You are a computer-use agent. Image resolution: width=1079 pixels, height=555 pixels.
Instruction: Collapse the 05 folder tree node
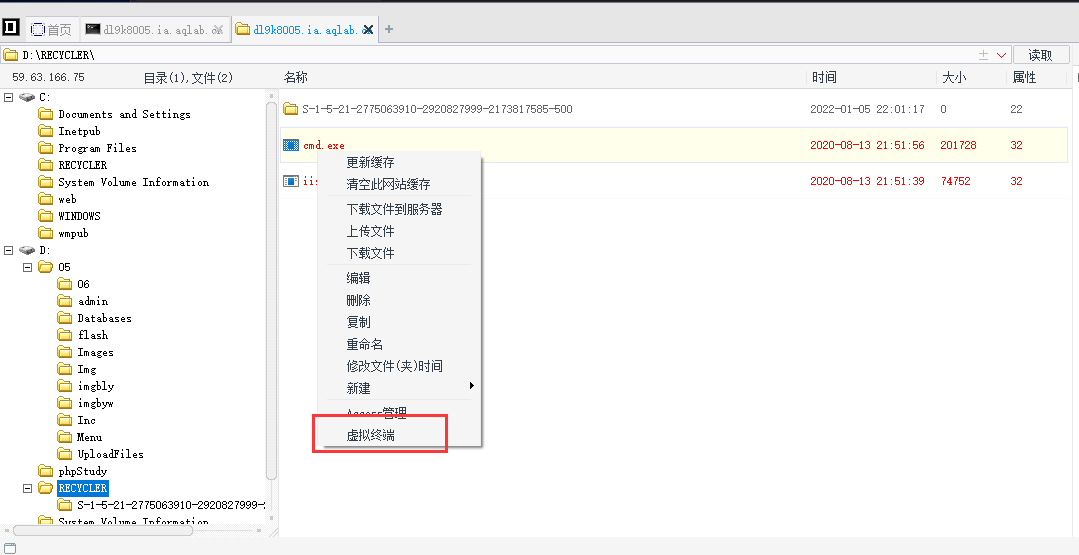[x=28, y=267]
